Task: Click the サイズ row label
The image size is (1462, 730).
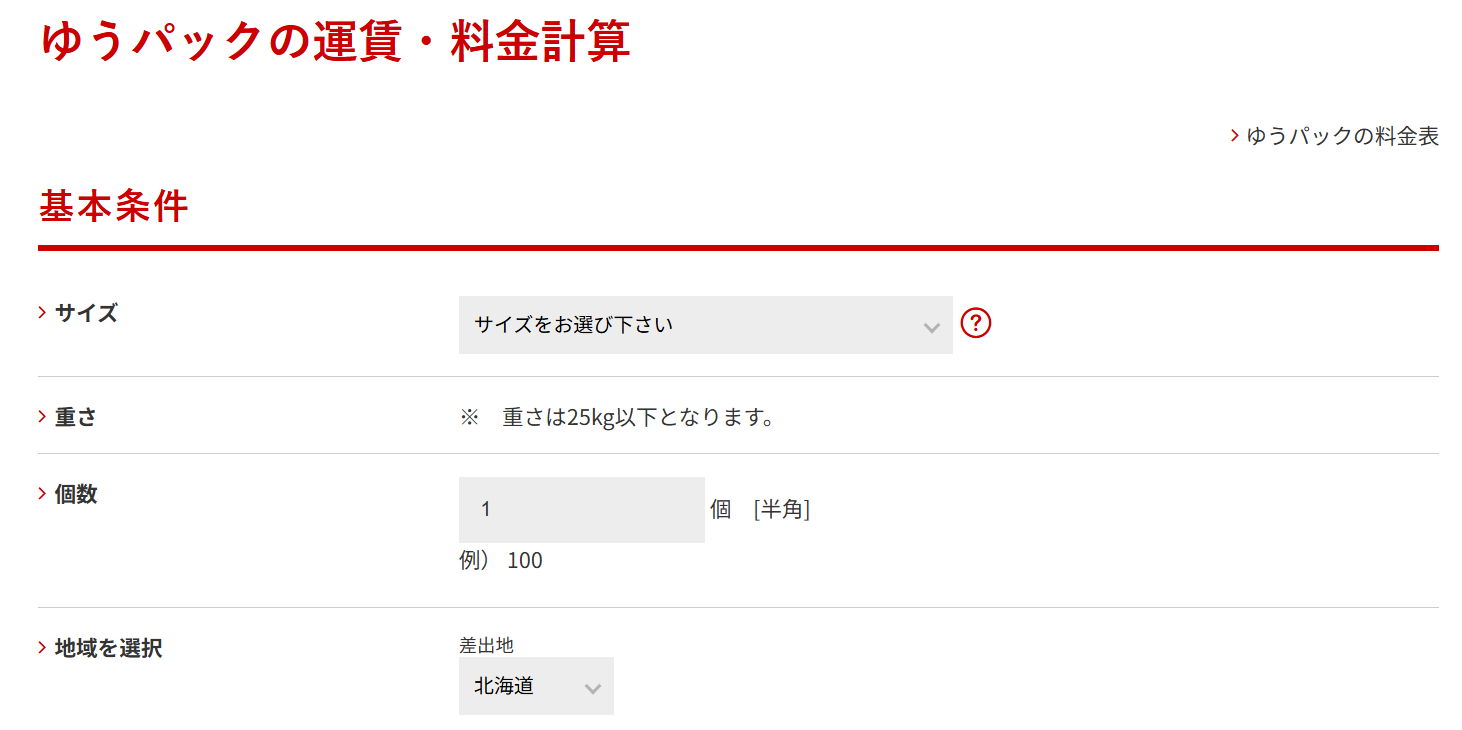Action: click(86, 313)
